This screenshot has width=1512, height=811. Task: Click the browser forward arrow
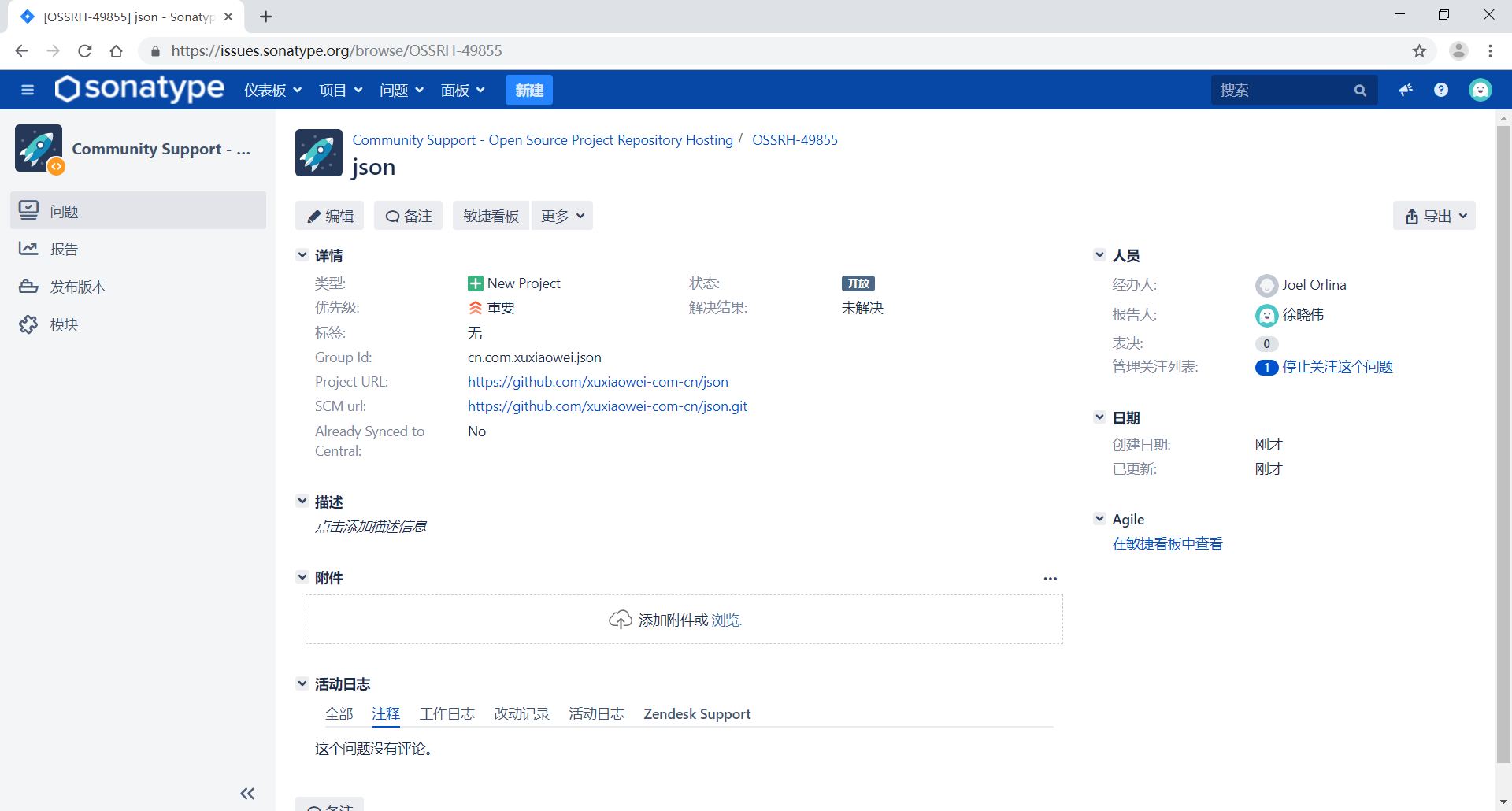coord(53,50)
